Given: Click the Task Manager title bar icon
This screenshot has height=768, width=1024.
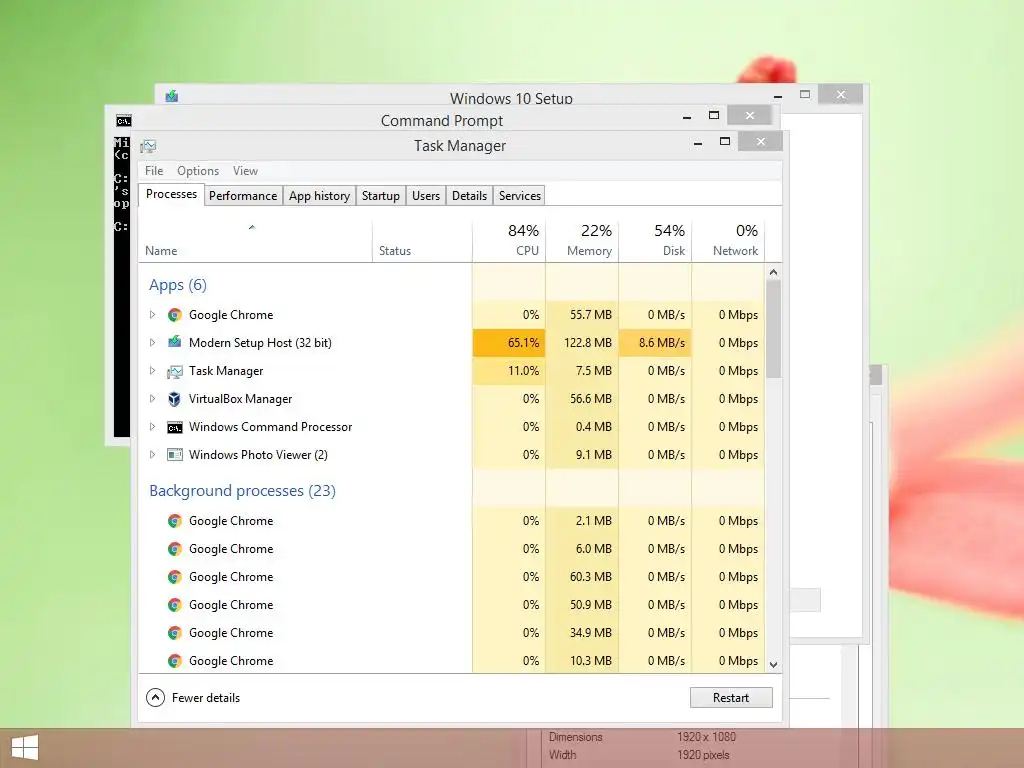Looking at the screenshot, I should click(x=148, y=146).
